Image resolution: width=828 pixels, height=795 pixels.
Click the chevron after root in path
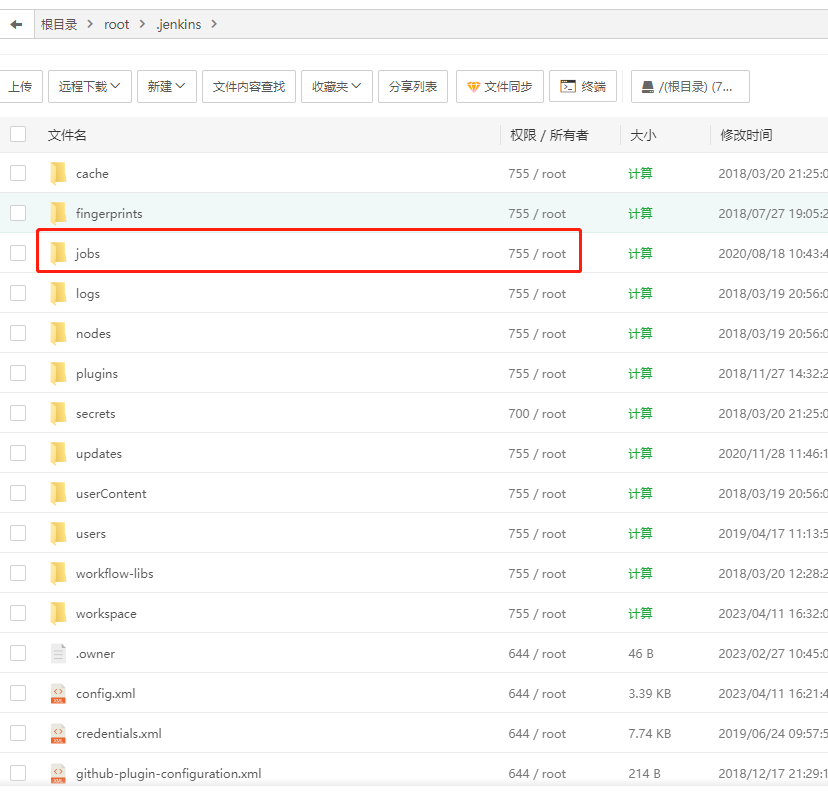coord(142,24)
